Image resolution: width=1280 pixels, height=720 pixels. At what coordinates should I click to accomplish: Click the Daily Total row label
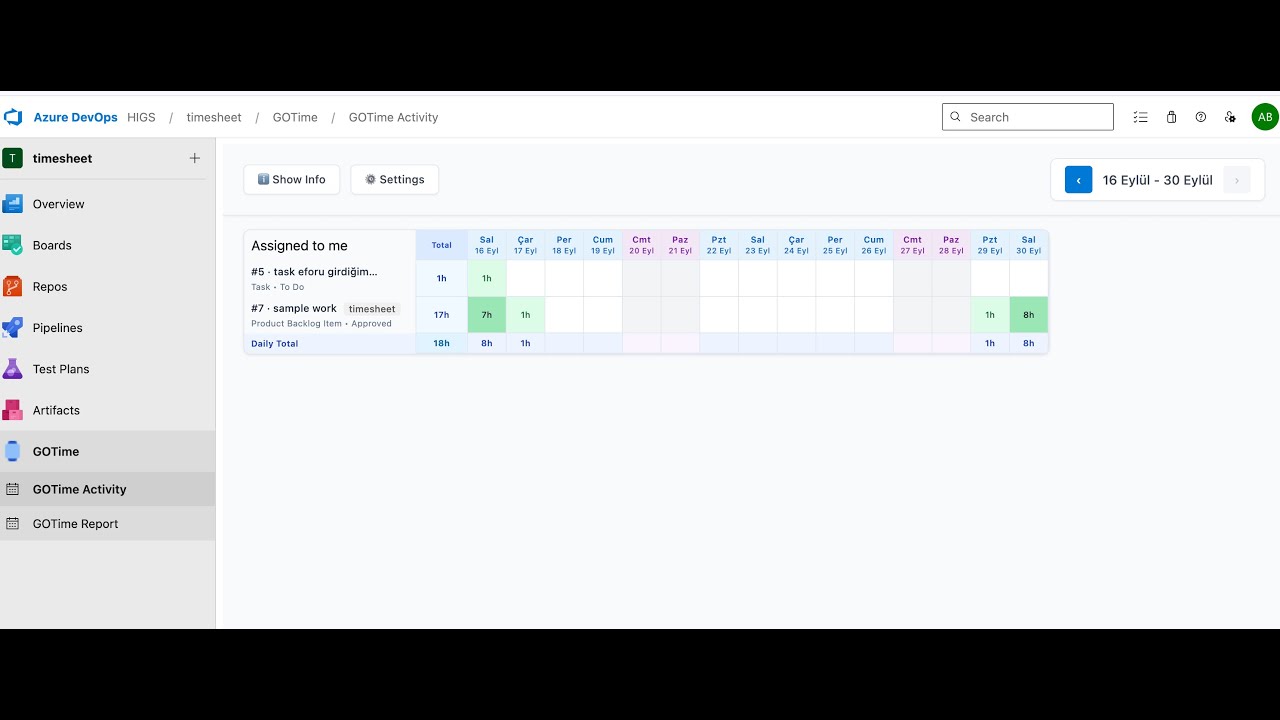(275, 343)
